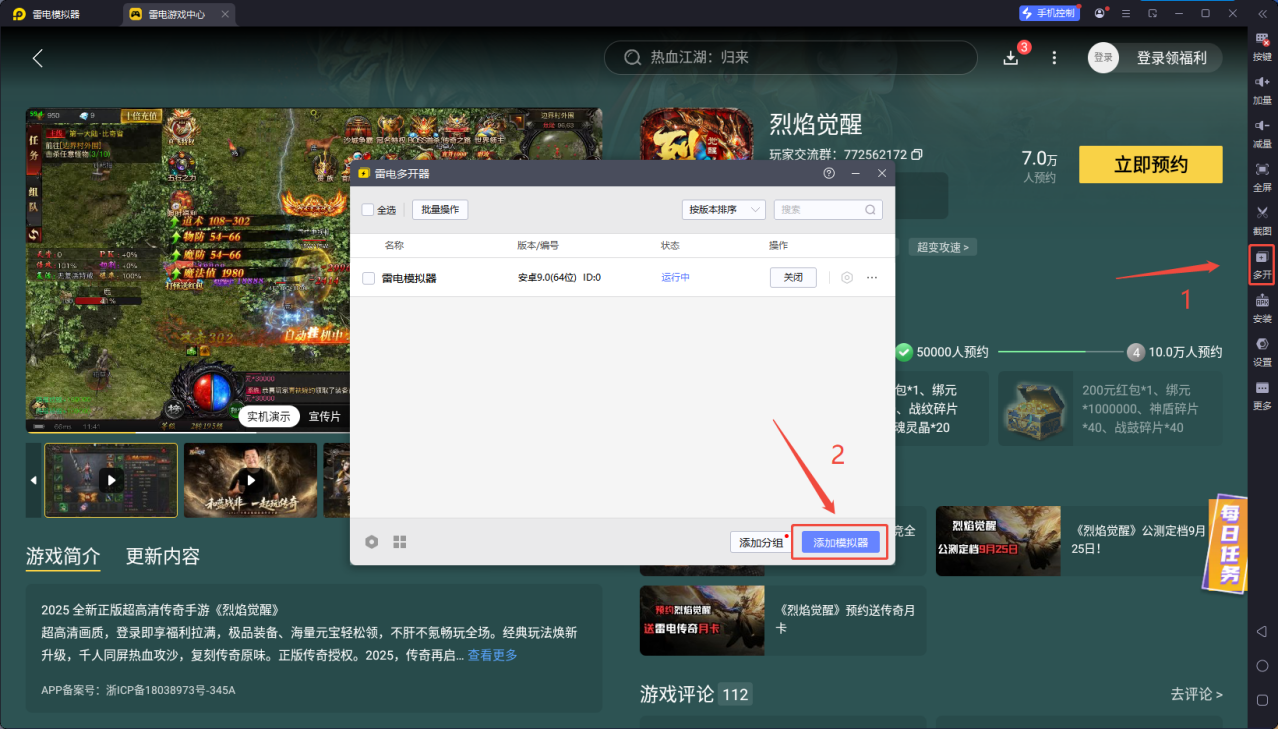The image size is (1278, 729).
Task: Click help icon in 雷电多开器 window
Action: pyautogui.click(x=829, y=173)
